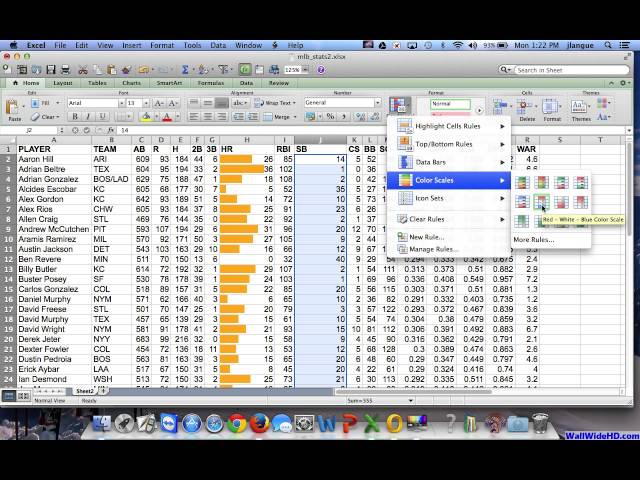Open Excel from the Dock X icon
The image size is (640, 480).
point(371,423)
